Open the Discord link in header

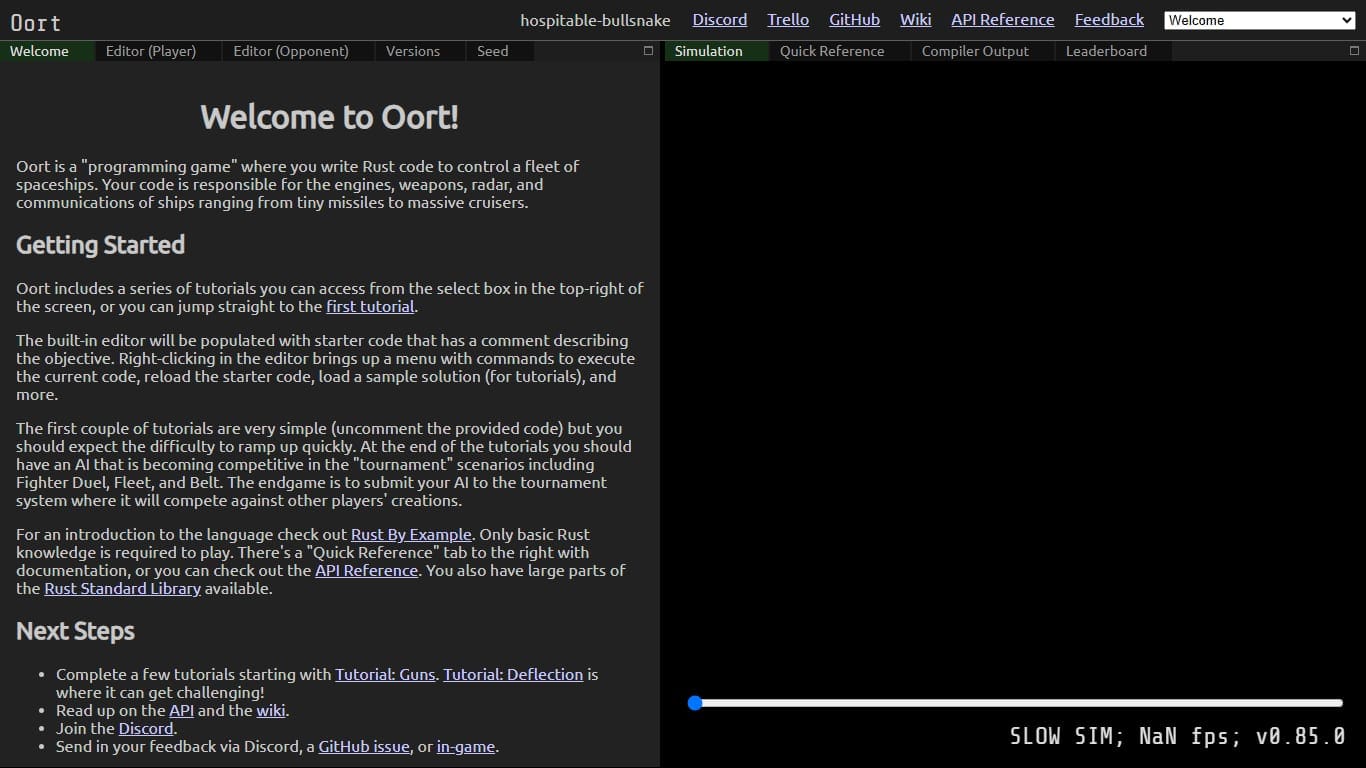tap(720, 20)
